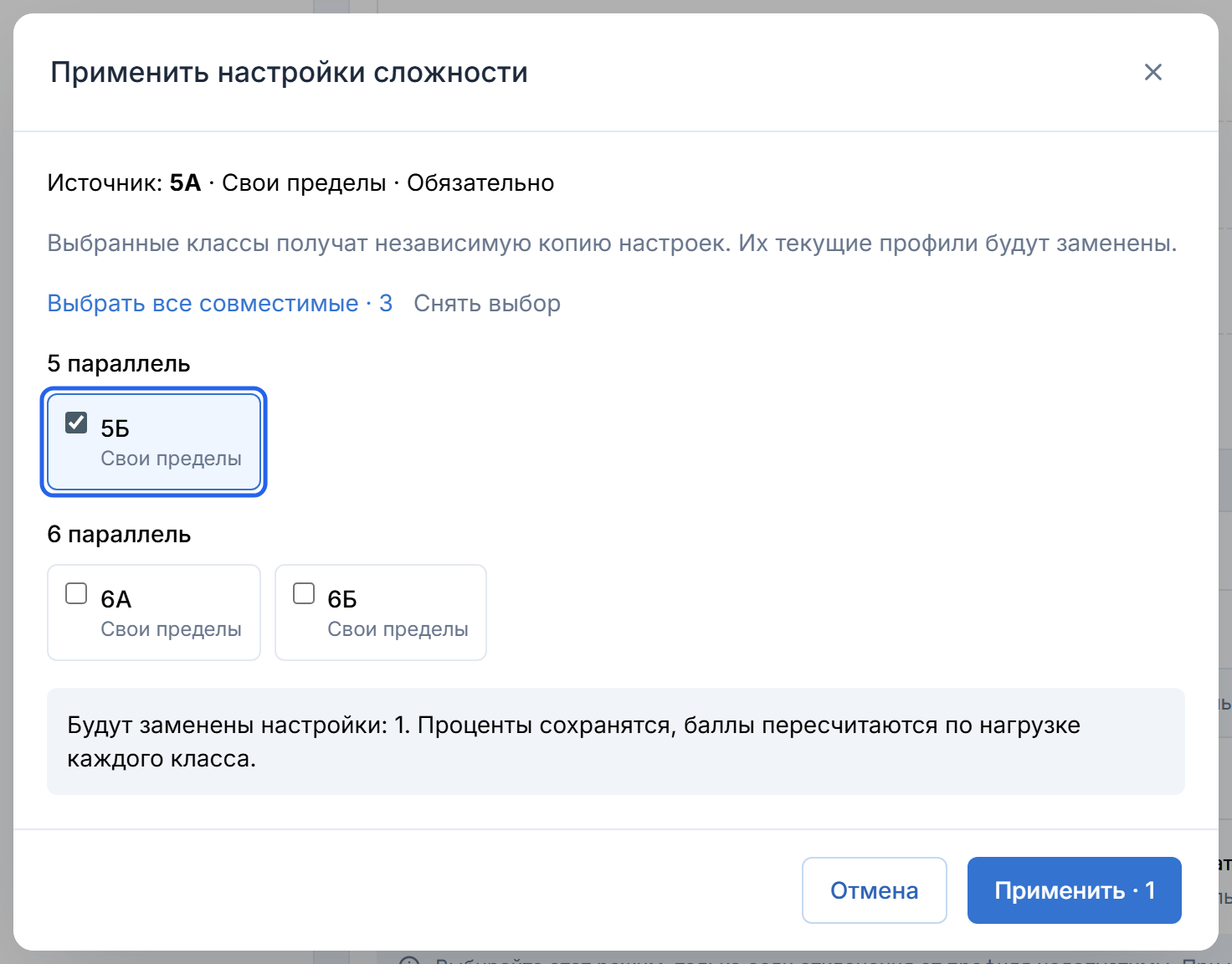Check the 6А class checkbox
This screenshot has height=964, width=1232.
click(x=76, y=593)
